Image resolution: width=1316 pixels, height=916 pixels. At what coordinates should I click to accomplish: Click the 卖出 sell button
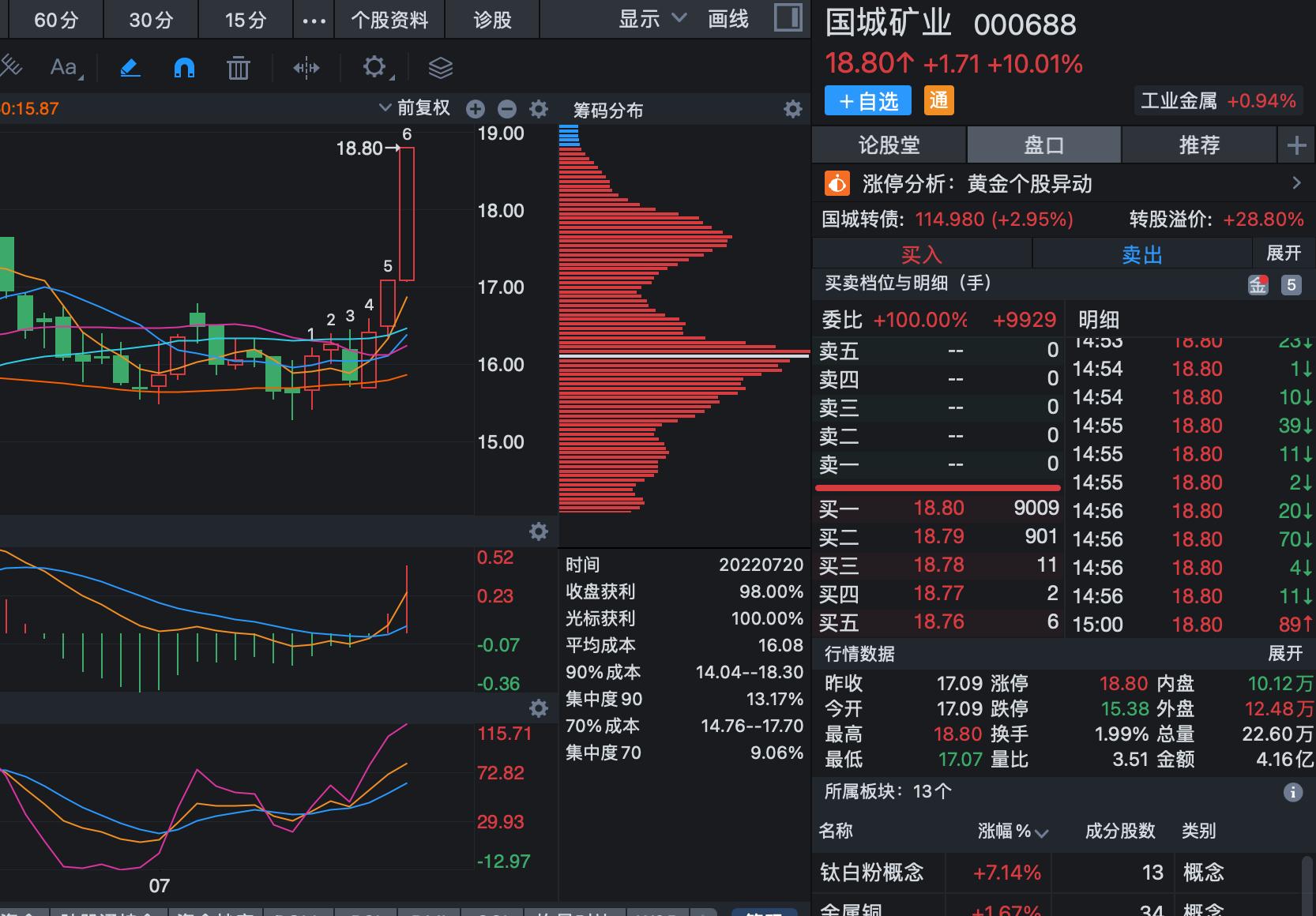1142,254
